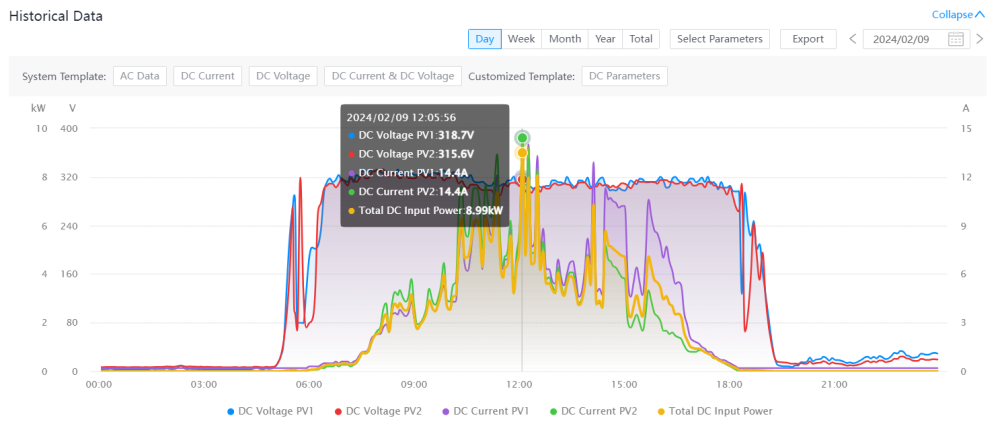Viewport: 1000px width, 426px height.
Task: Switch to the Week view tab
Action: point(521,39)
